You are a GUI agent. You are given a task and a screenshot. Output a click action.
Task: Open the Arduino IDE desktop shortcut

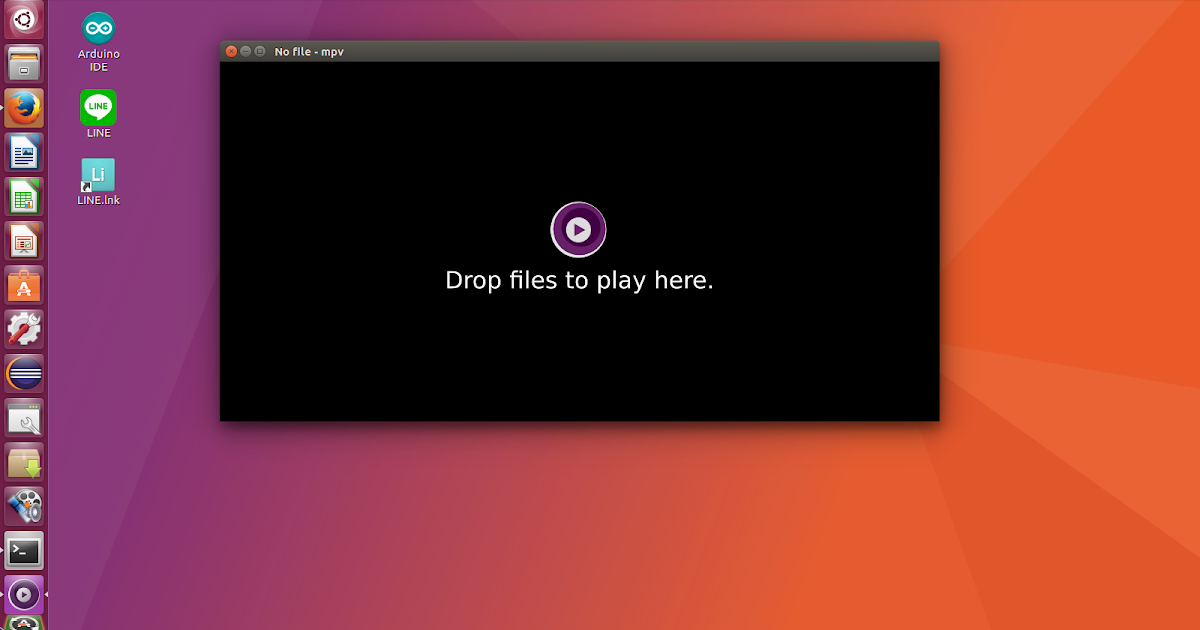pos(98,28)
